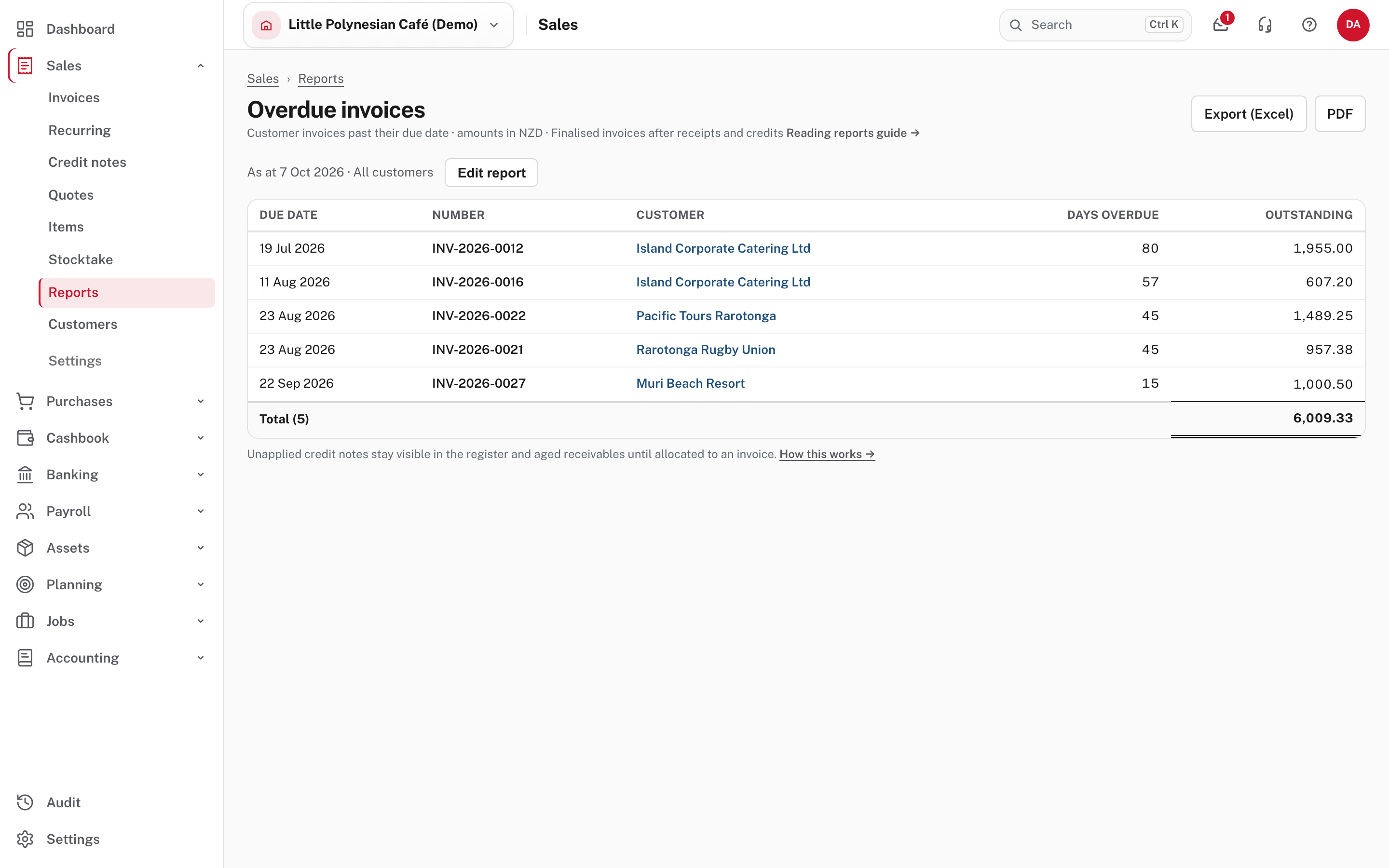Click the Planning target icon
Viewport: 1389px width, 868px height.
click(25, 584)
